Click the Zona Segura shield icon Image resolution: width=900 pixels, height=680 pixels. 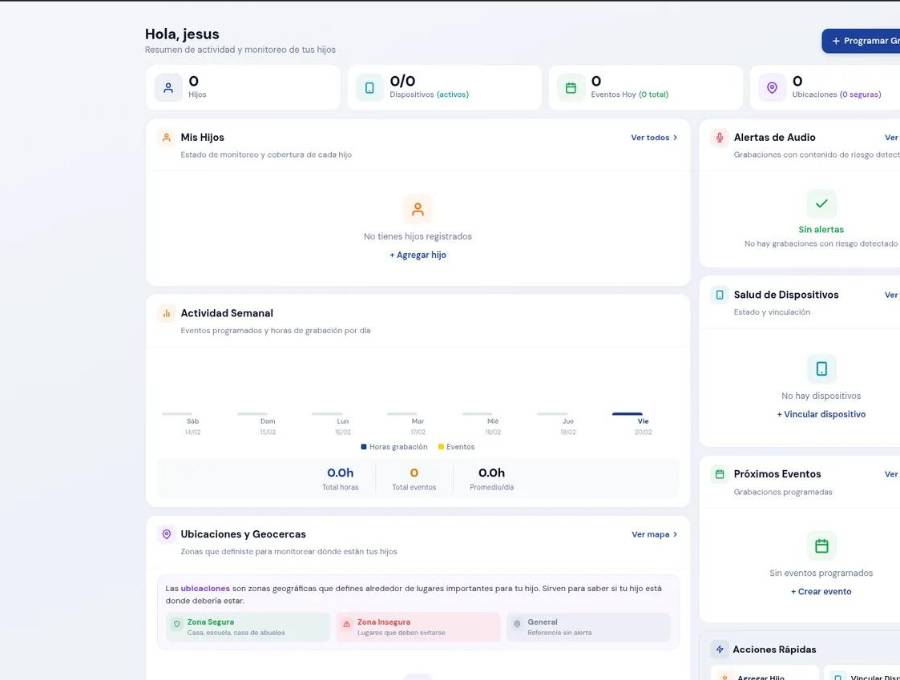(x=177, y=624)
